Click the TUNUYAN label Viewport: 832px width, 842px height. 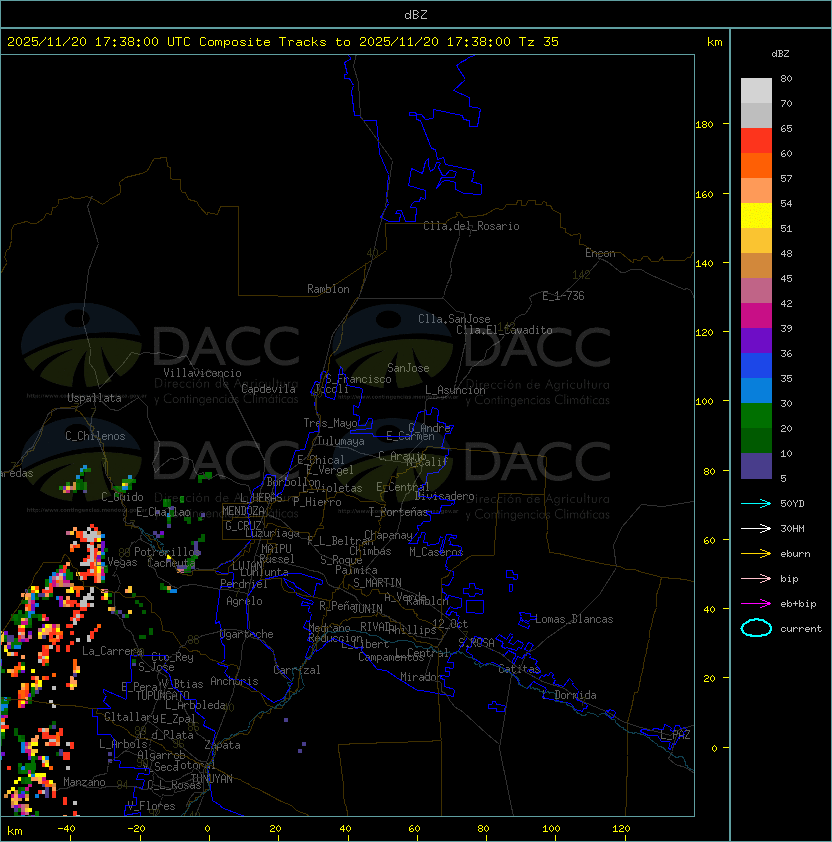click(212, 778)
